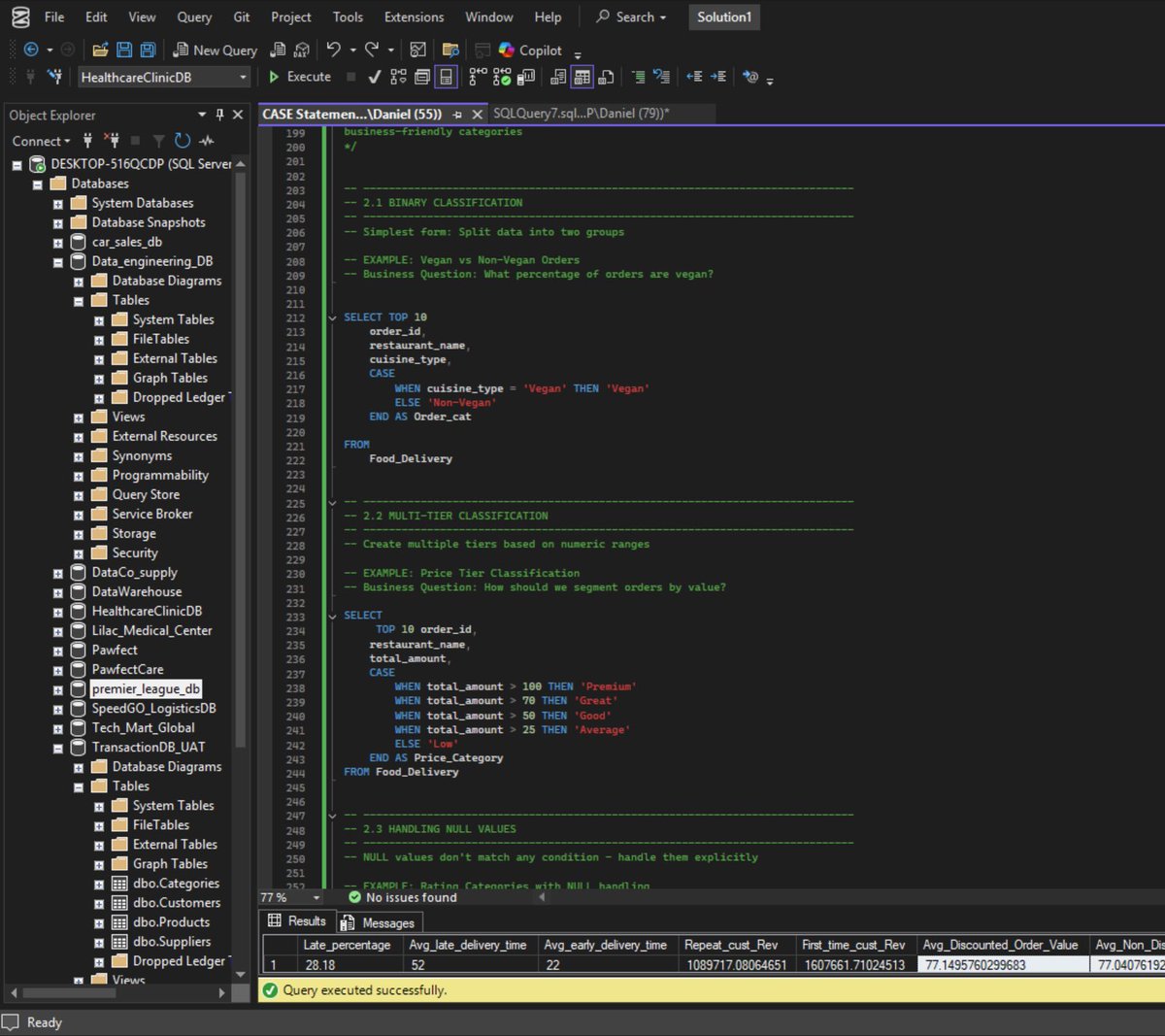The image size is (1165, 1036).
Task: Collapse the DESKTOP-516QCDP server node
Action: [x=17, y=165]
